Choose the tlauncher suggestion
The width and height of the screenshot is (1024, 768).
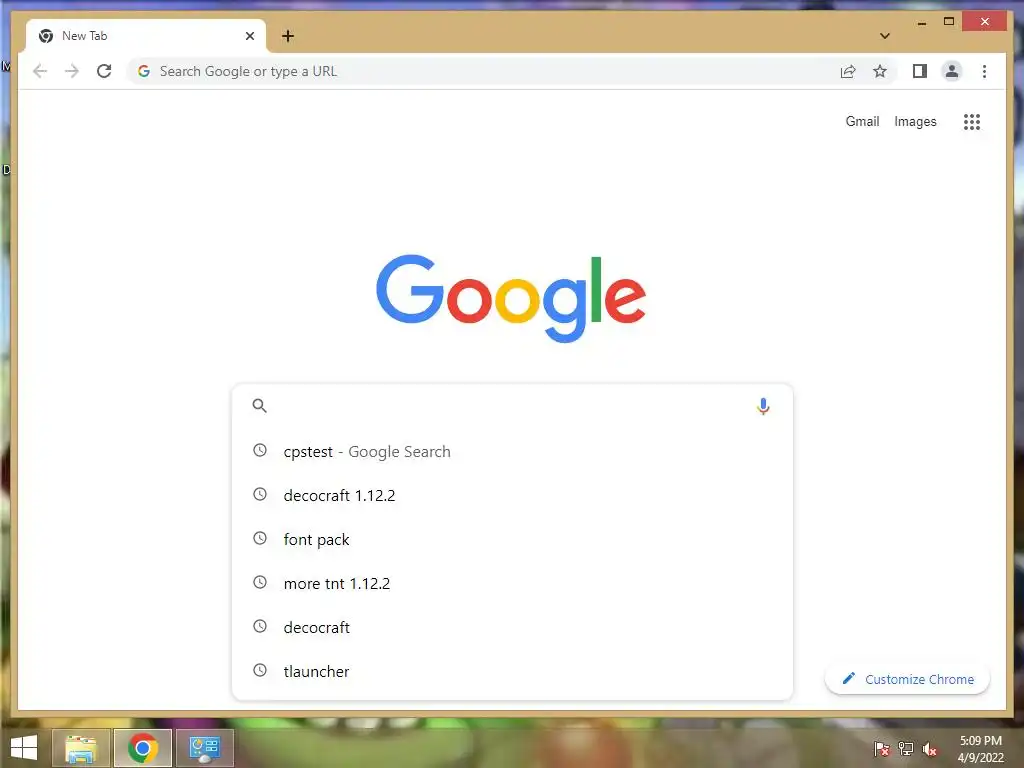pyautogui.click(x=513, y=671)
